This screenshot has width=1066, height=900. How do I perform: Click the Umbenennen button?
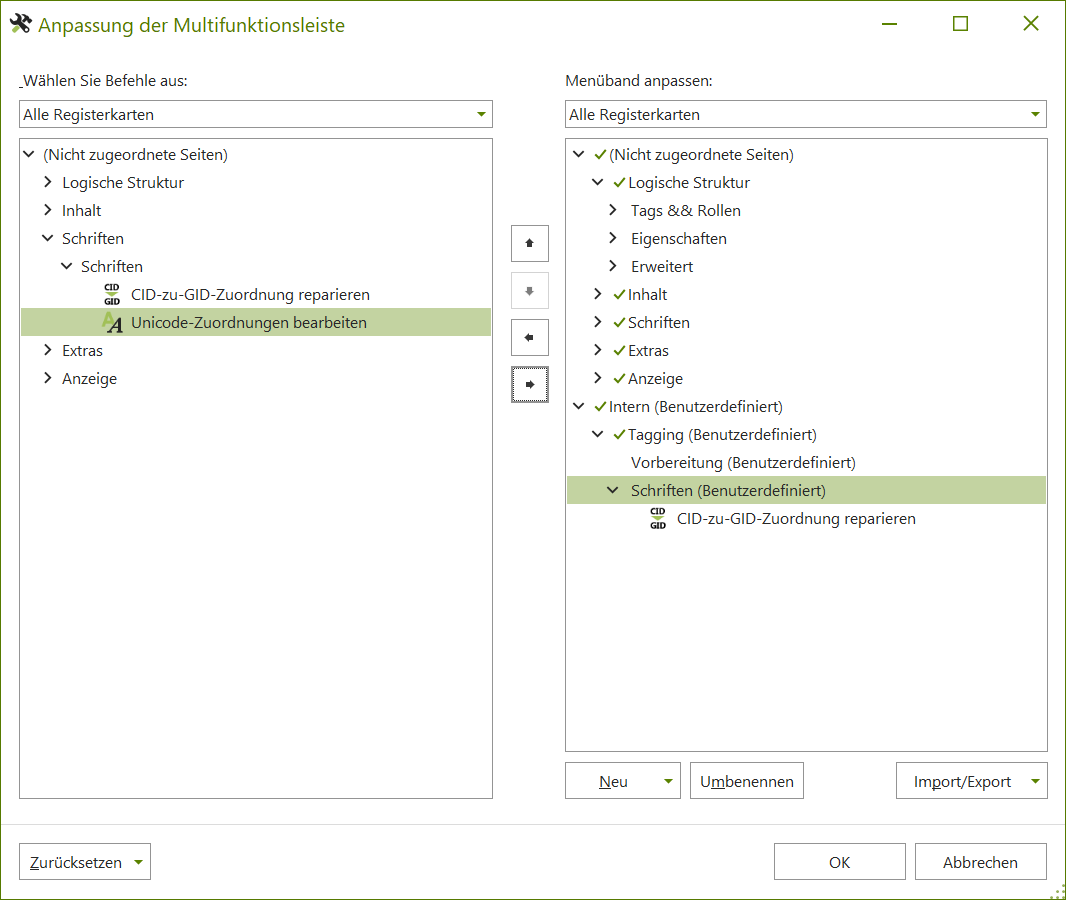pos(746,781)
